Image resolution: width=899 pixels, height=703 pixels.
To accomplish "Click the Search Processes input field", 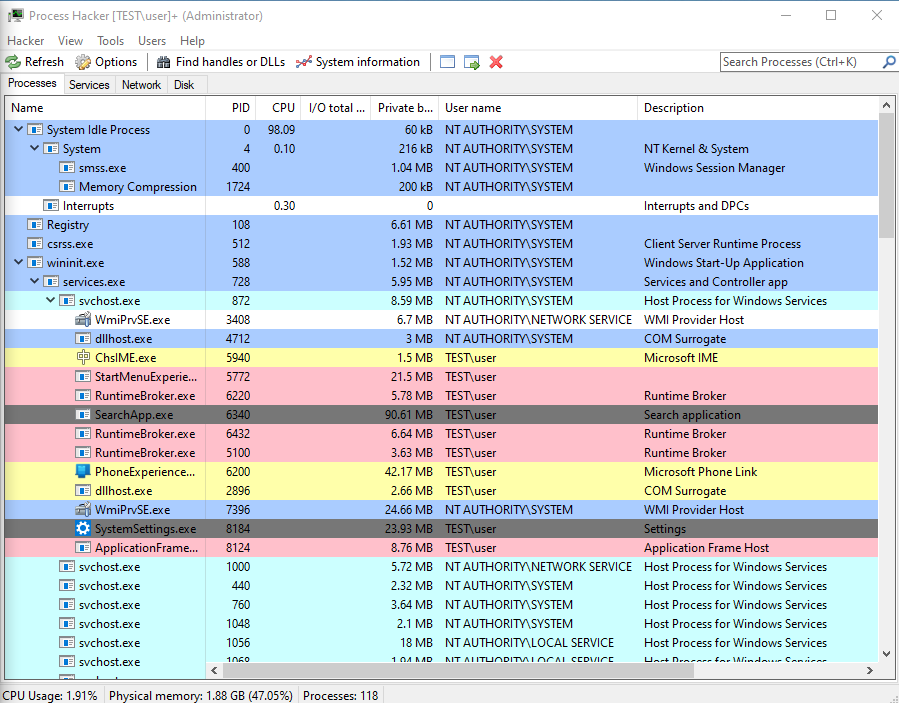I will click(800, 61).
